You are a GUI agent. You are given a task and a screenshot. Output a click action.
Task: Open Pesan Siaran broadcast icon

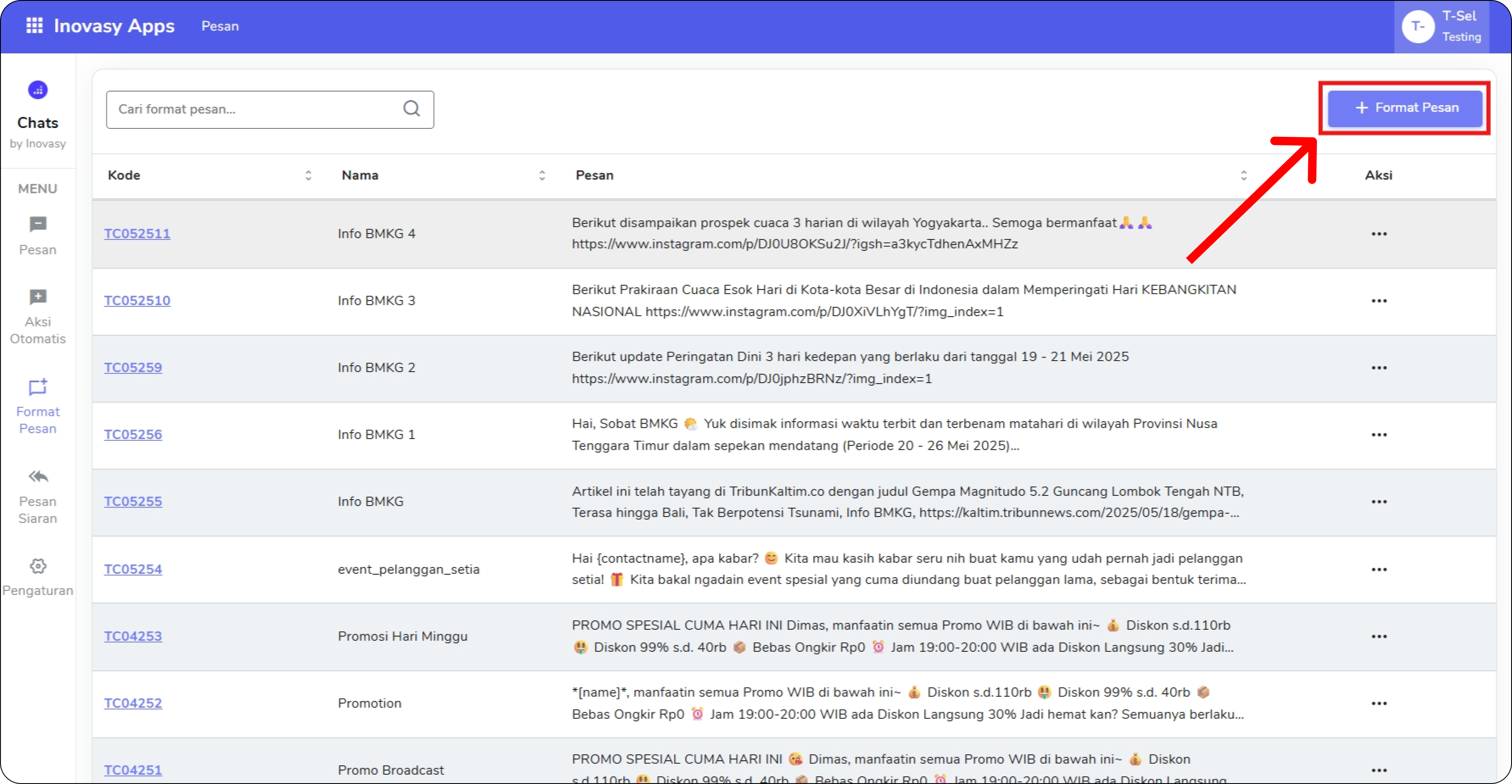click(38, 476)
